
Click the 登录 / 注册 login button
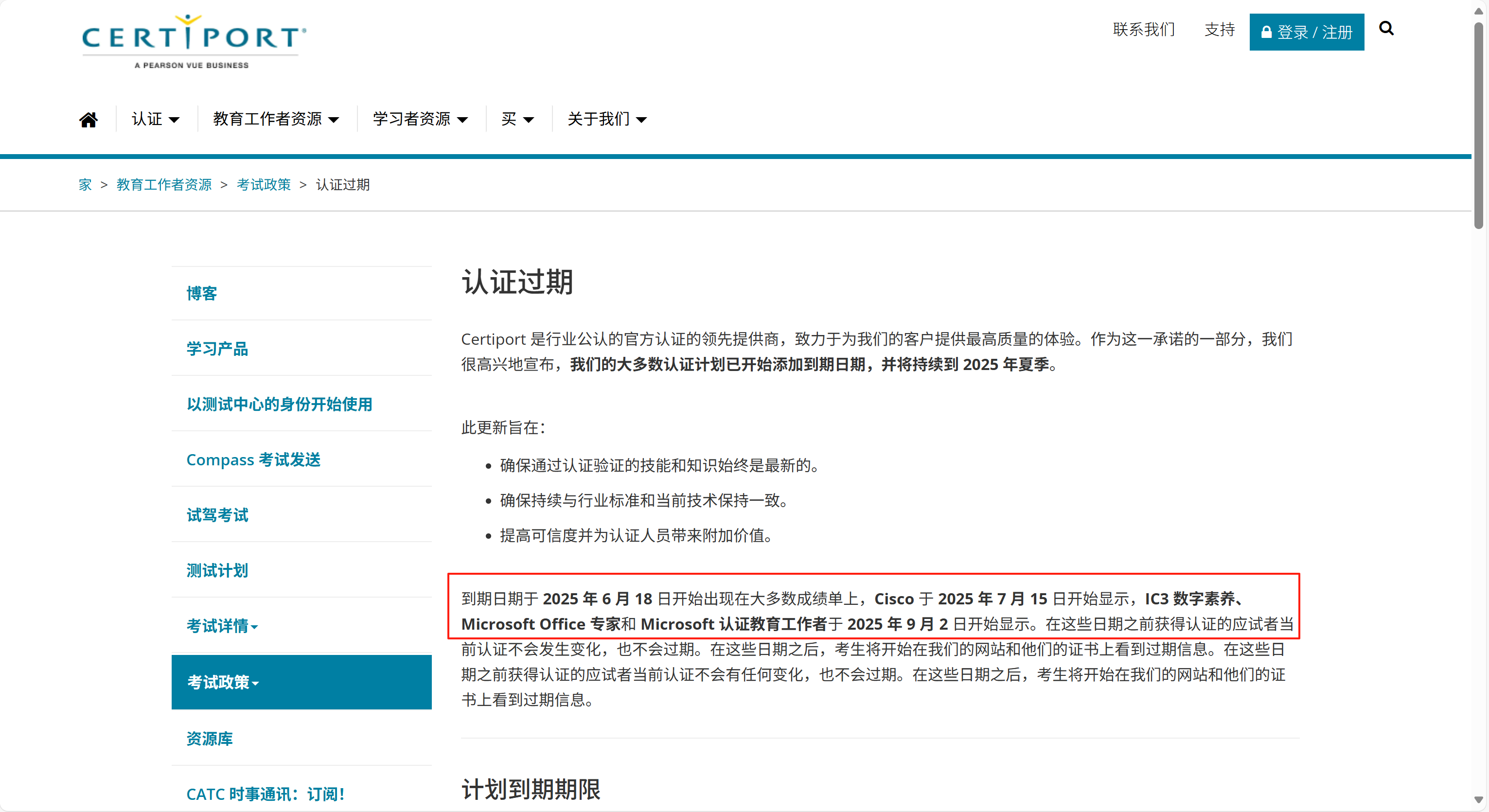click(x=1306, y=32)
